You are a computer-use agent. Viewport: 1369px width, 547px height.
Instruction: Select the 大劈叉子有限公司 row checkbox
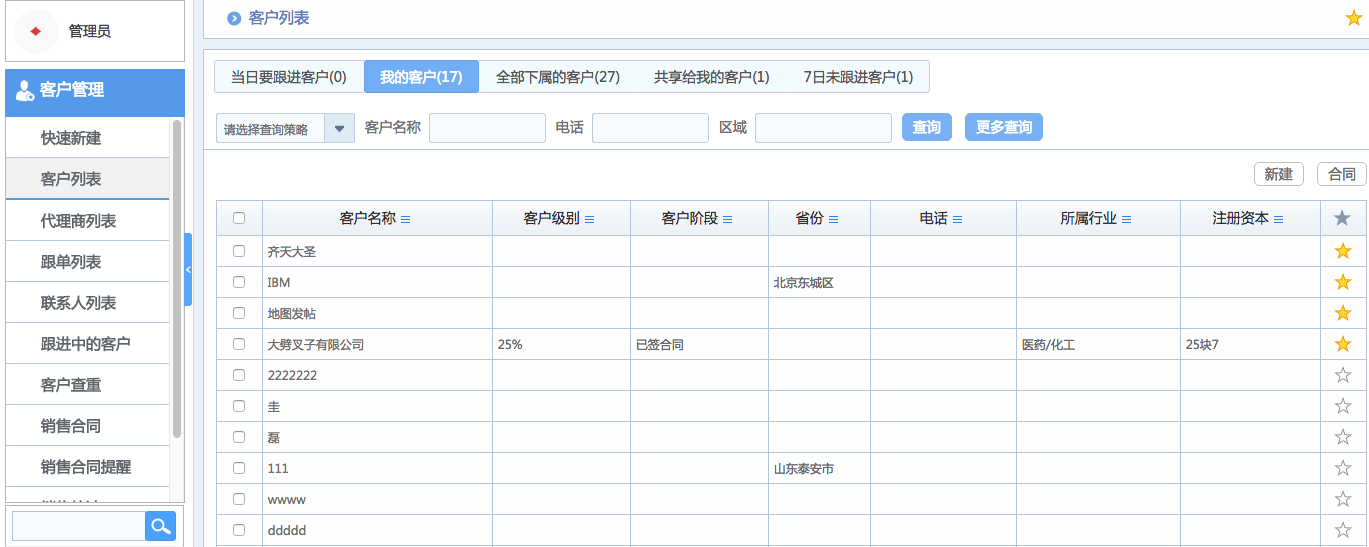[x=239, y=344]
